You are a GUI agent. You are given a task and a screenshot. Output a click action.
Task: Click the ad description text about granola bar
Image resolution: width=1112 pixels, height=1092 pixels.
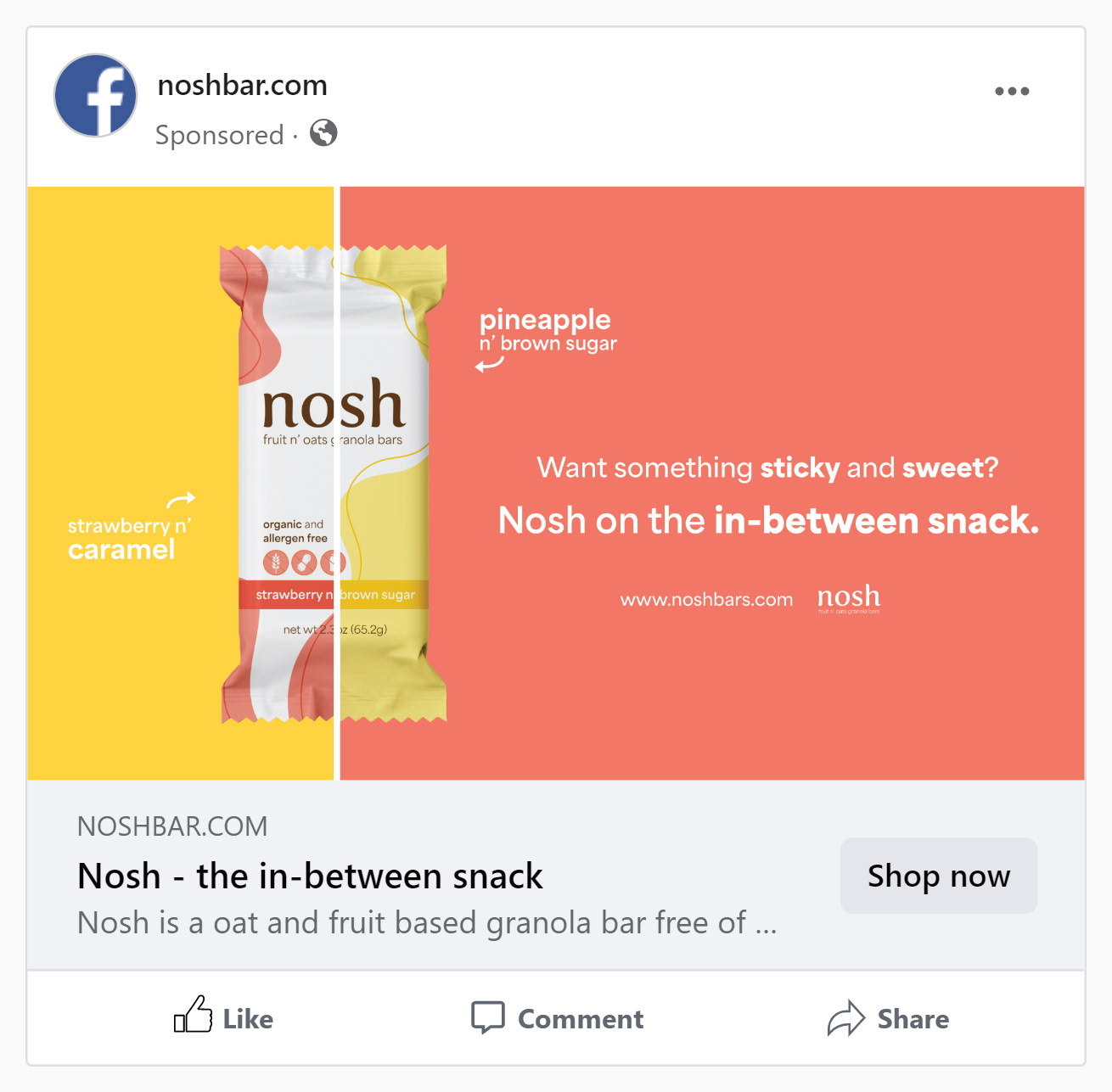tap(427, 922)
